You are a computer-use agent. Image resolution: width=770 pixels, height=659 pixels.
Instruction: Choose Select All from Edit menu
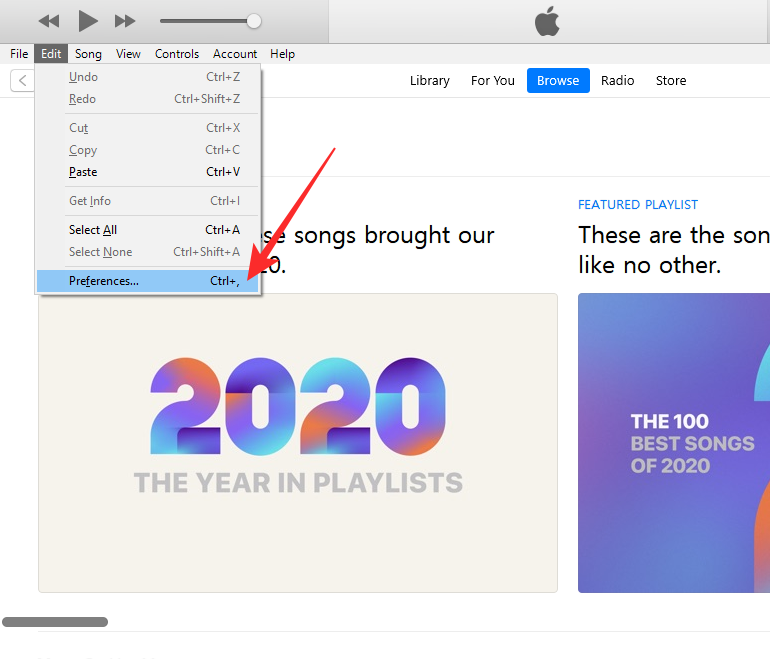click(93, 230)
